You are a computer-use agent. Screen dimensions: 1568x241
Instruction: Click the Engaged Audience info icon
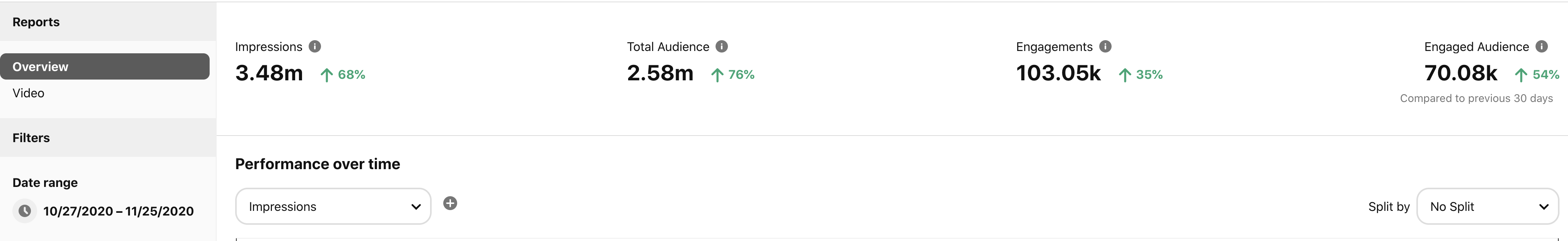coord(1542,46)
